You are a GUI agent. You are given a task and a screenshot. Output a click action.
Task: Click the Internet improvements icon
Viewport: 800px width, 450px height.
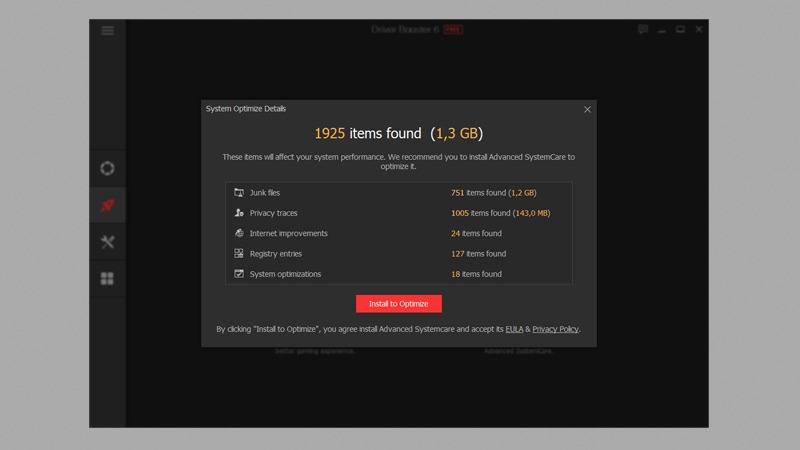239,233
